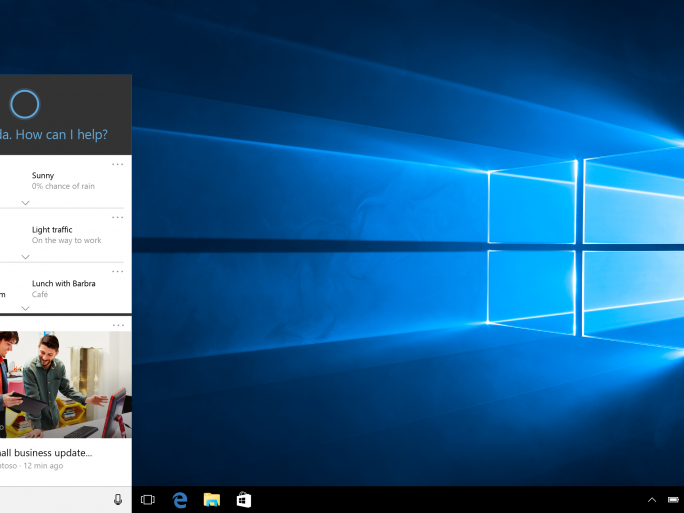Expand the Light traffic card
Viewport: 684px width, 513px height.
point(25,257)
